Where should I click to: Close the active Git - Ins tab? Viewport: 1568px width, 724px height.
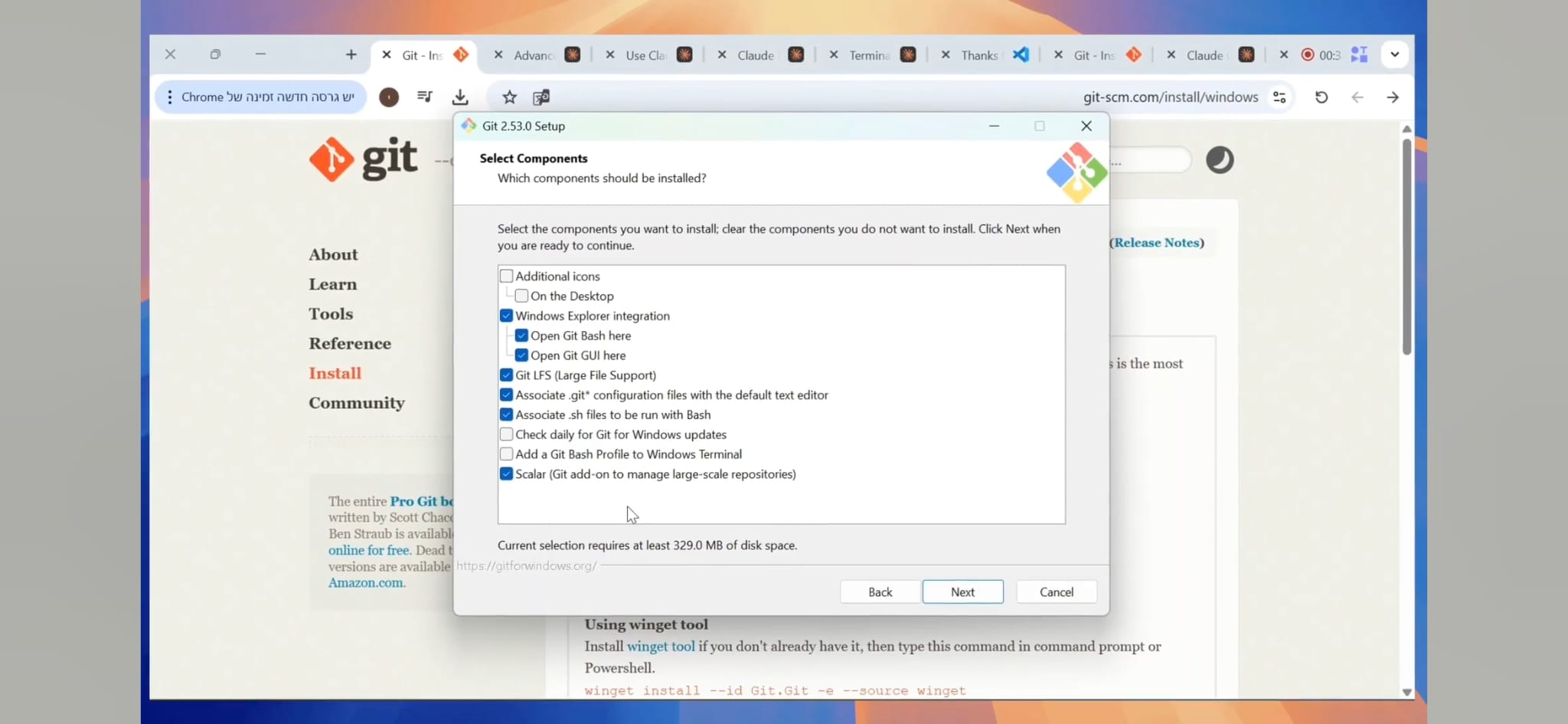(x=387, y=55)
